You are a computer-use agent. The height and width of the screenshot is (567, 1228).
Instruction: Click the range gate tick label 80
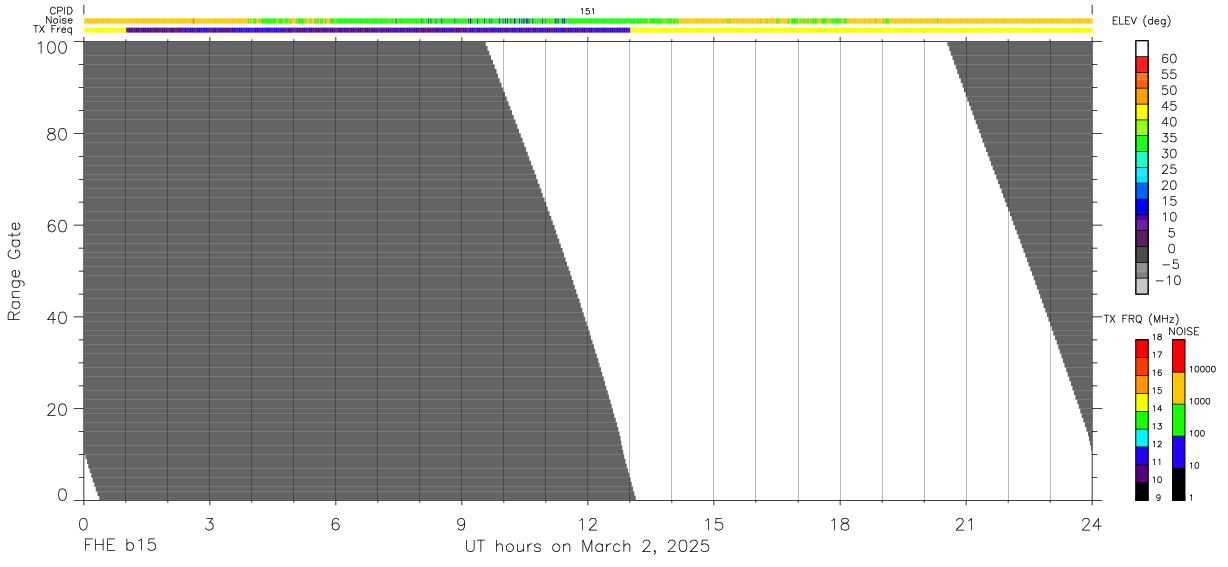[56, 134]
